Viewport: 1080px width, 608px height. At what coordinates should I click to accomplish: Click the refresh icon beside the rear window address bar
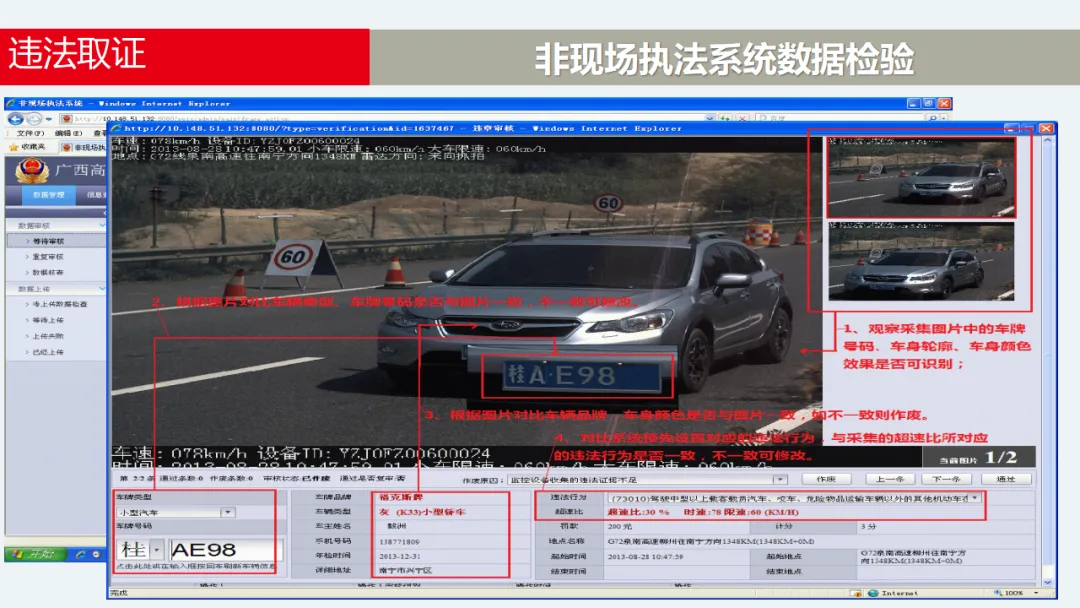point(725,118)
